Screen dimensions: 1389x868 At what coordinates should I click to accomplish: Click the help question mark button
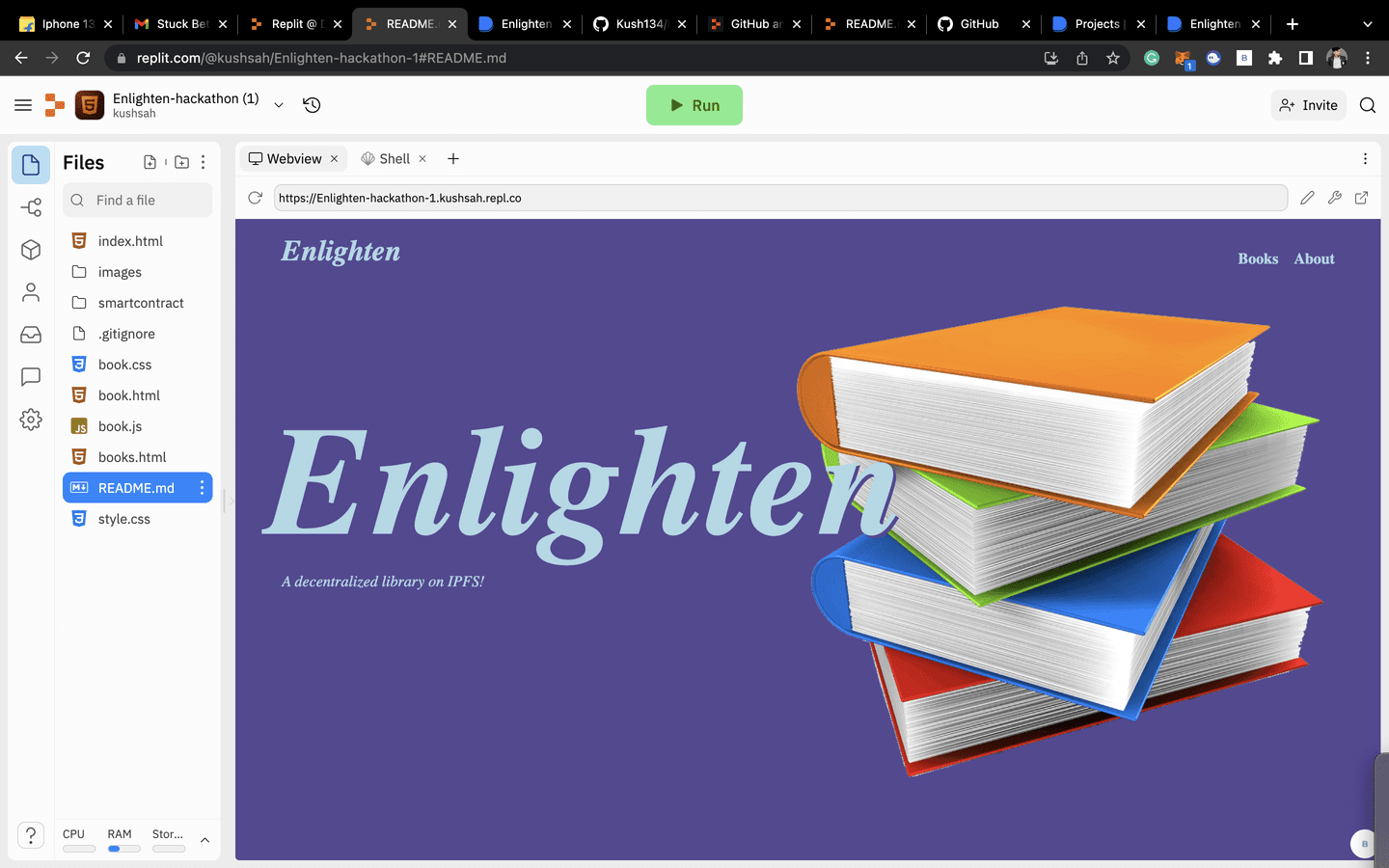[x=31, y=835]
